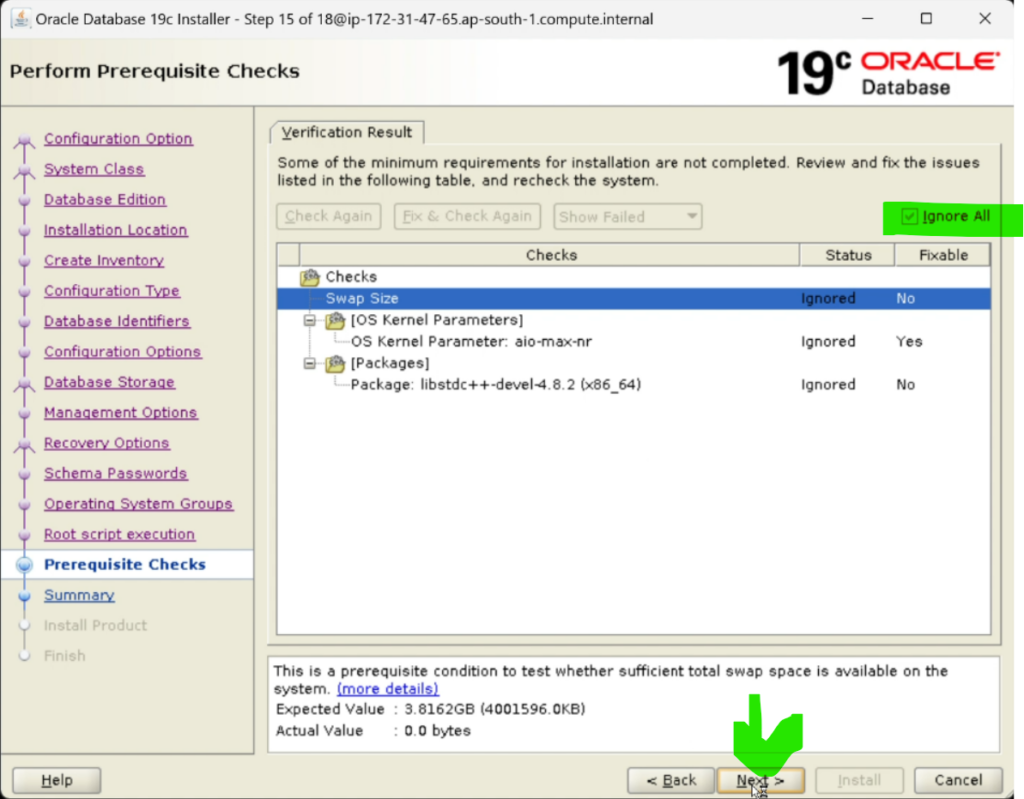This screenshot has height=799, width=1024.
Task: Open the Summary step link
Action: 79,595
